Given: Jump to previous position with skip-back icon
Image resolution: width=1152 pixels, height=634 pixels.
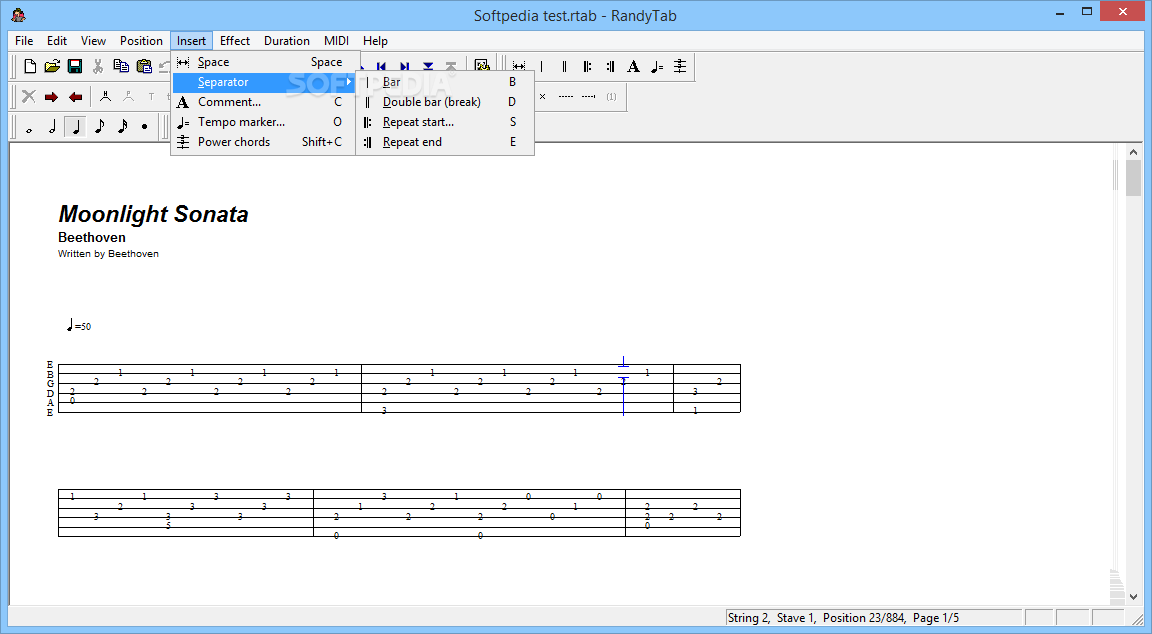Looking at the screenshot, I should pos(381,67).
